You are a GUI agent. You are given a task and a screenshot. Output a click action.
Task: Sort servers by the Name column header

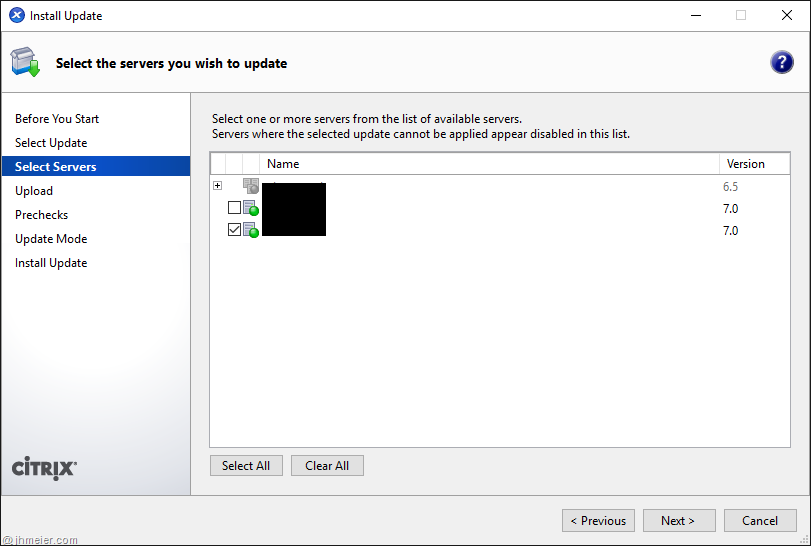pyautogui.click(x=283, y=164)
